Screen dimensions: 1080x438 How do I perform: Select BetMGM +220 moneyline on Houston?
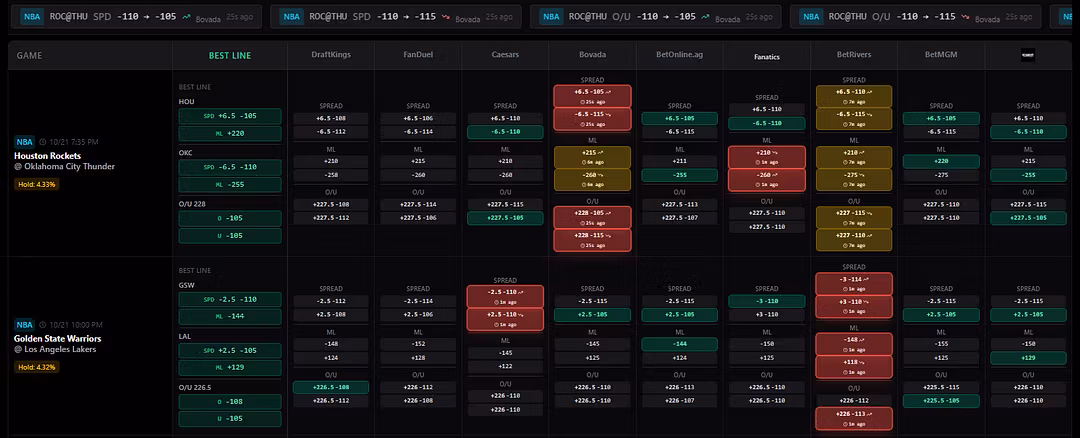coord(939,160)
